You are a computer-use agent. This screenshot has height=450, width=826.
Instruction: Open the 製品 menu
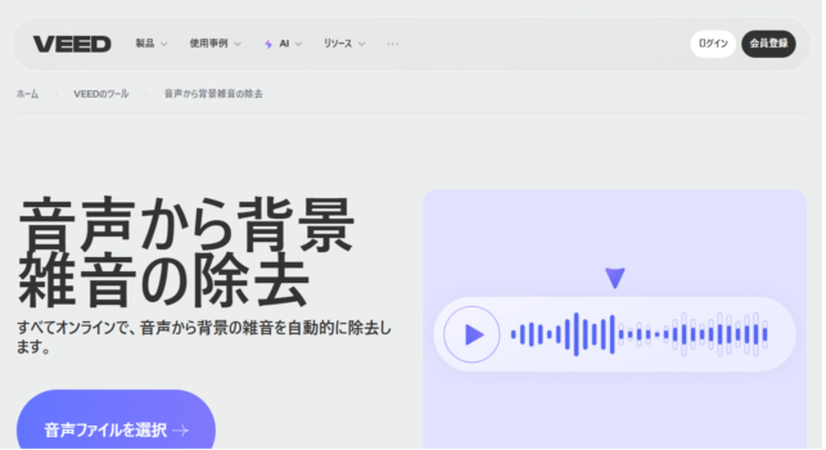pos(145,44)
